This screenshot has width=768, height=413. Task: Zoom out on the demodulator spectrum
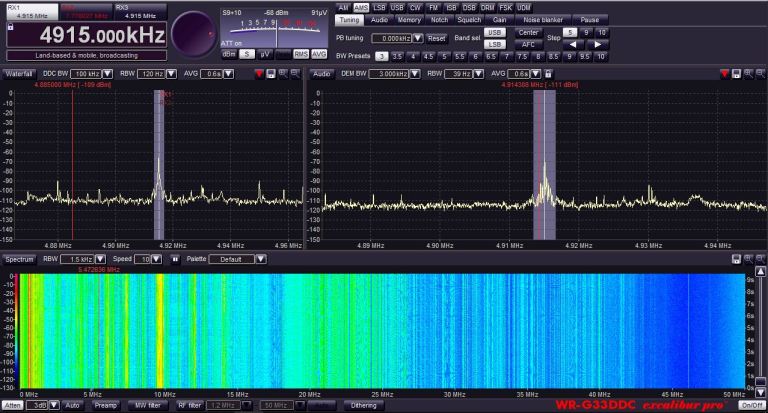(760, 74)
